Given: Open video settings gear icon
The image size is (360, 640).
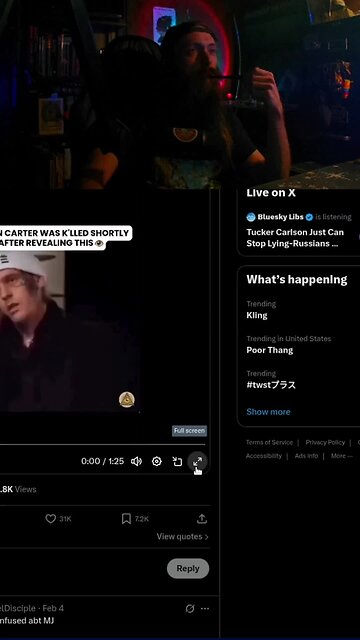Looking at the screenshot, I should tap(157, 461).
